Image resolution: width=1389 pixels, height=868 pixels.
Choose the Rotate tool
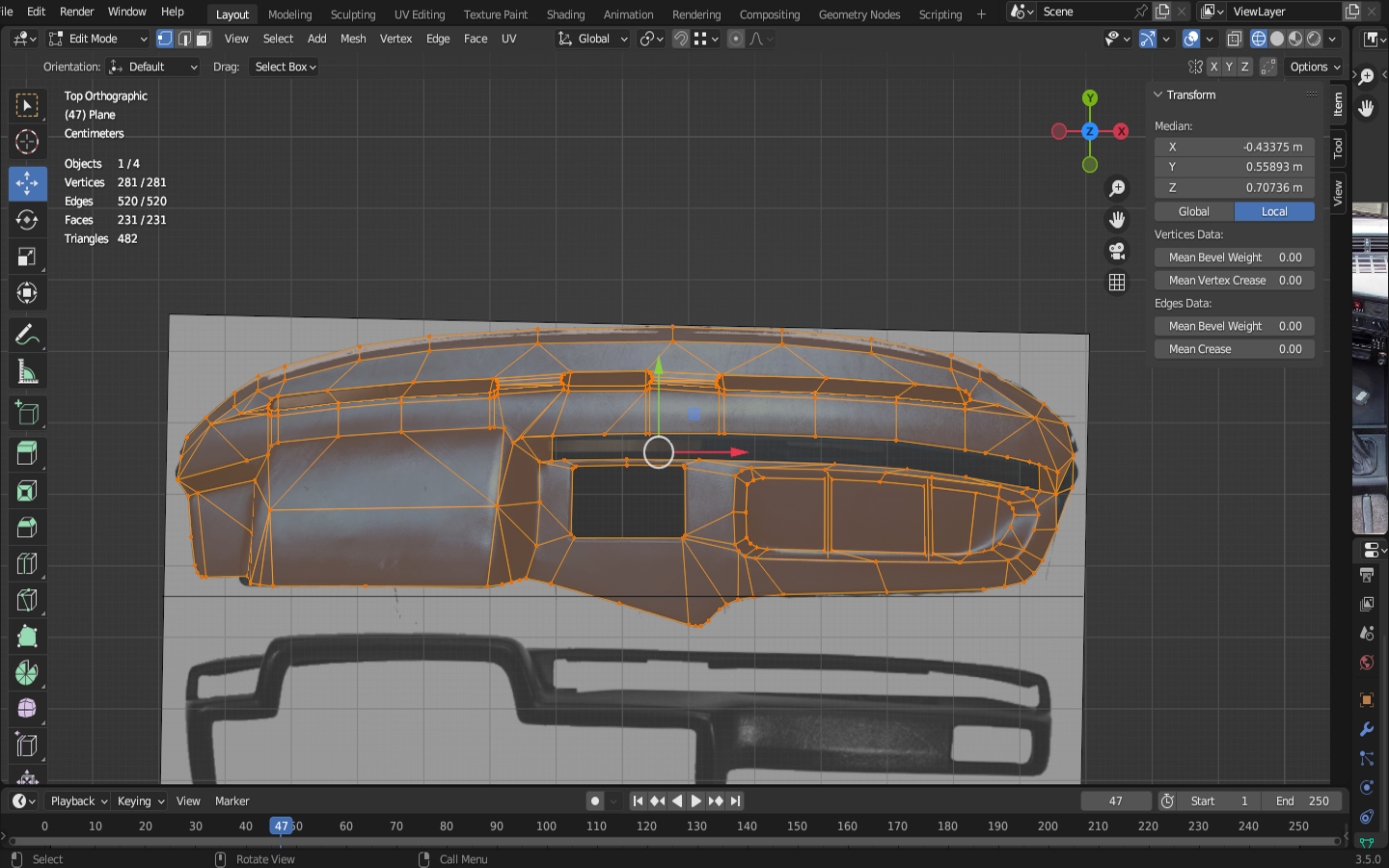tap(27, 220)
